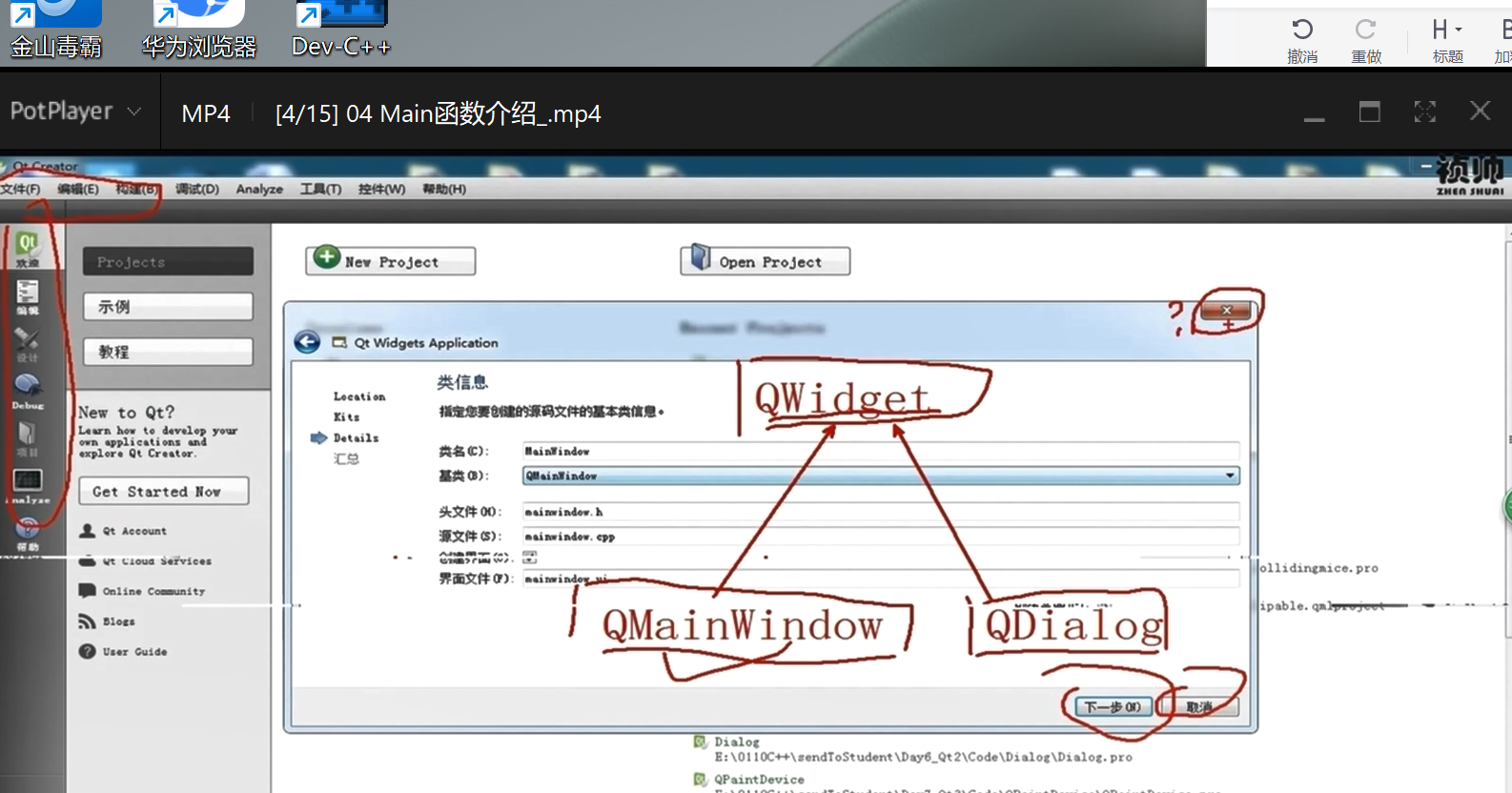The width and height of the screenshot is (1512, 793).
Task: Click the QPaintDevice recent project icon
Action: coord(701,780)
